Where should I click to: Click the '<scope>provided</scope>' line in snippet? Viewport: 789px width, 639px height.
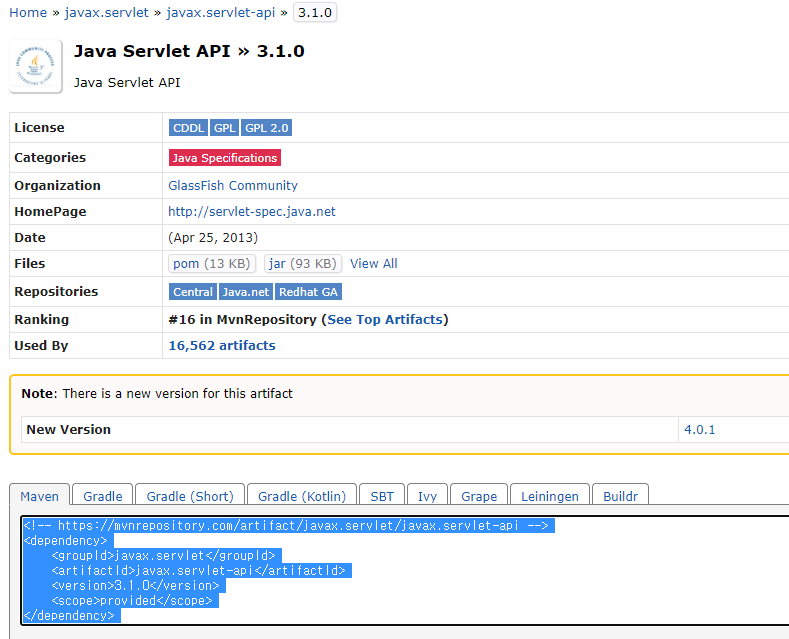pyautogui.click(x=132, y=600)
